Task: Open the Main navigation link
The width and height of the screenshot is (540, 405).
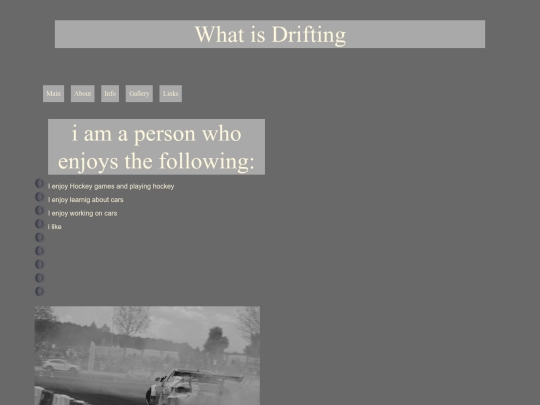Action: pyautogui.click(x=53, y=94)
